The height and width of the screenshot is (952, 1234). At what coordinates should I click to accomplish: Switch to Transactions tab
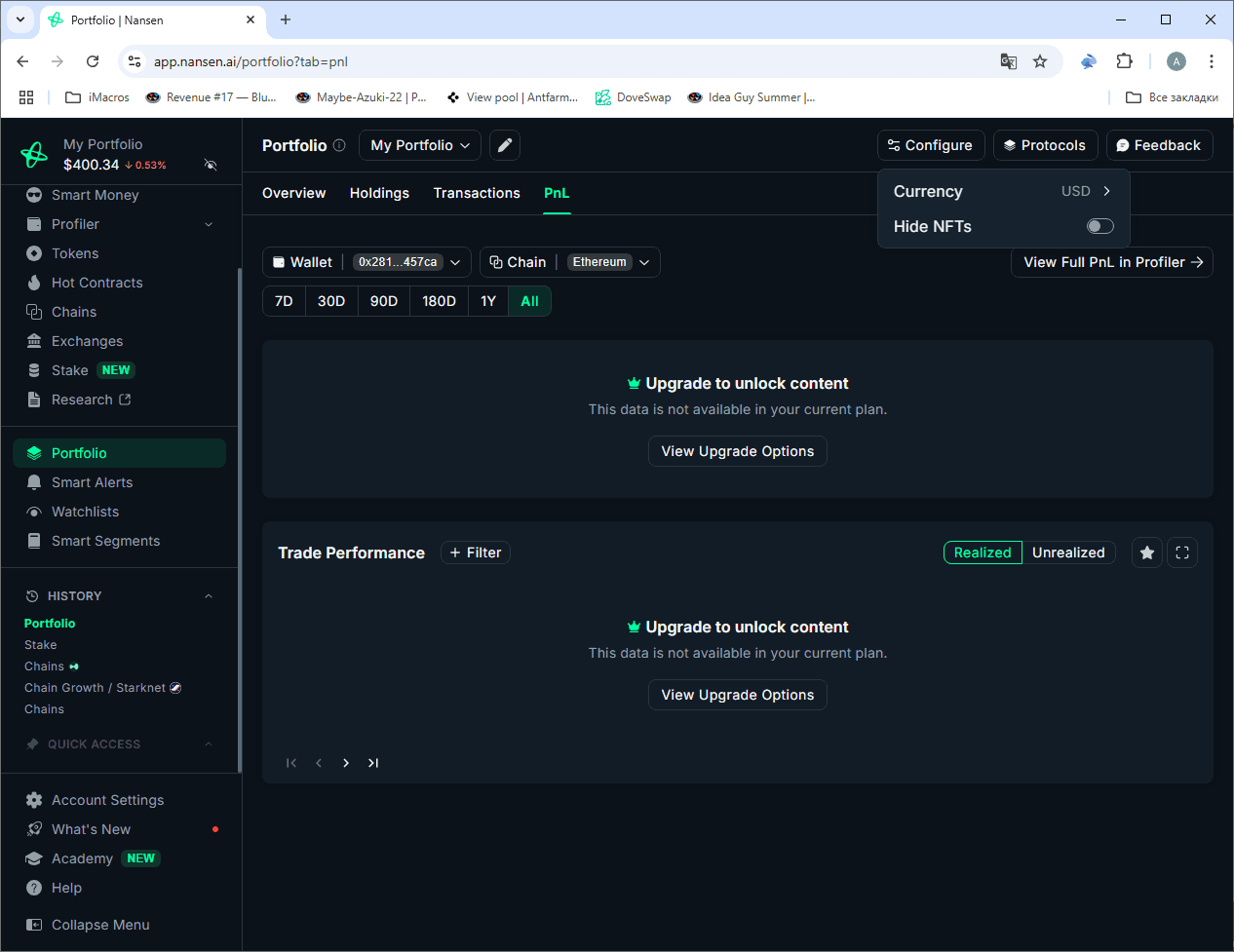477,193
